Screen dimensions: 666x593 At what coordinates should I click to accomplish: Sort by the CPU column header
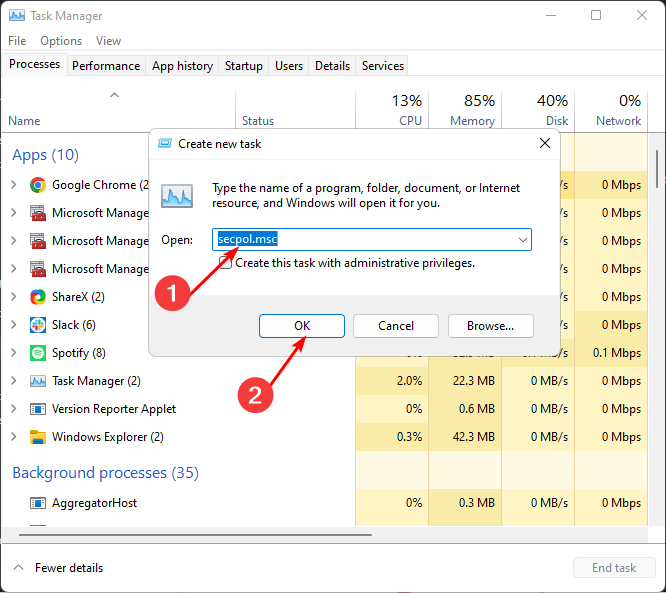pyautogui.click(x=392, y=110)
